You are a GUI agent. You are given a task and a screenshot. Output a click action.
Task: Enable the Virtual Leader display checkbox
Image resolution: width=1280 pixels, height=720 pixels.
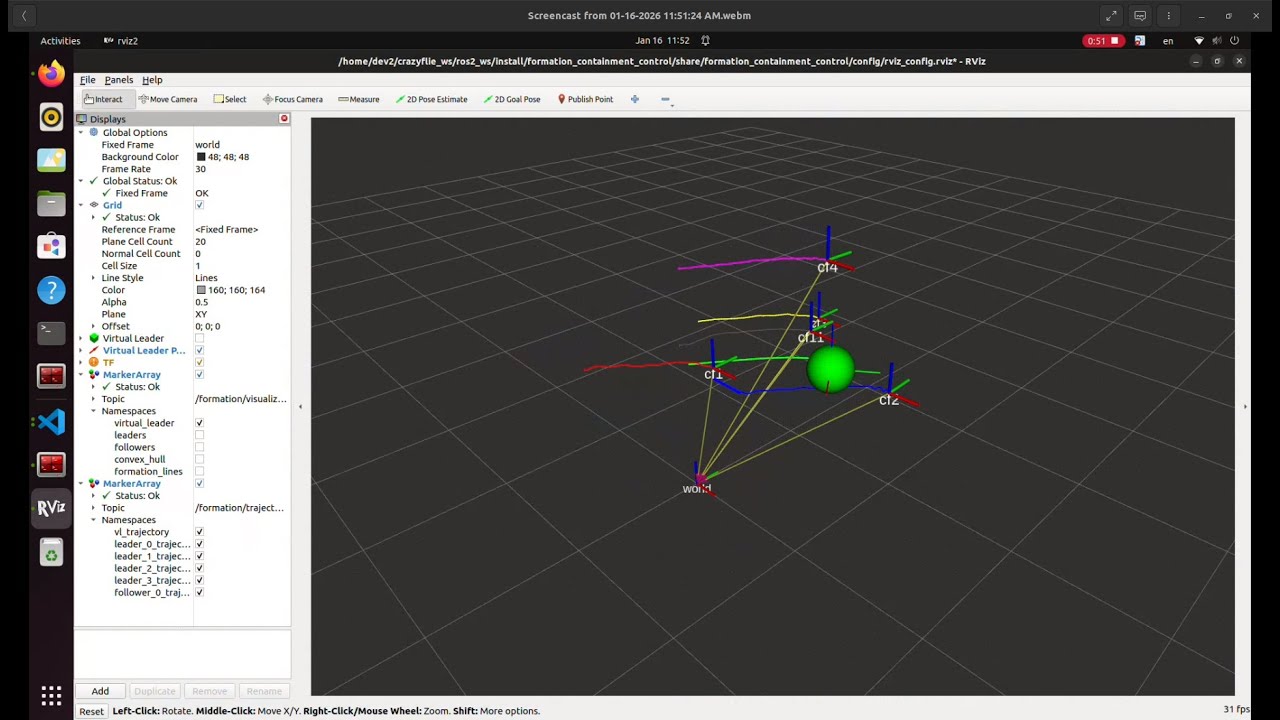[199, 338]
